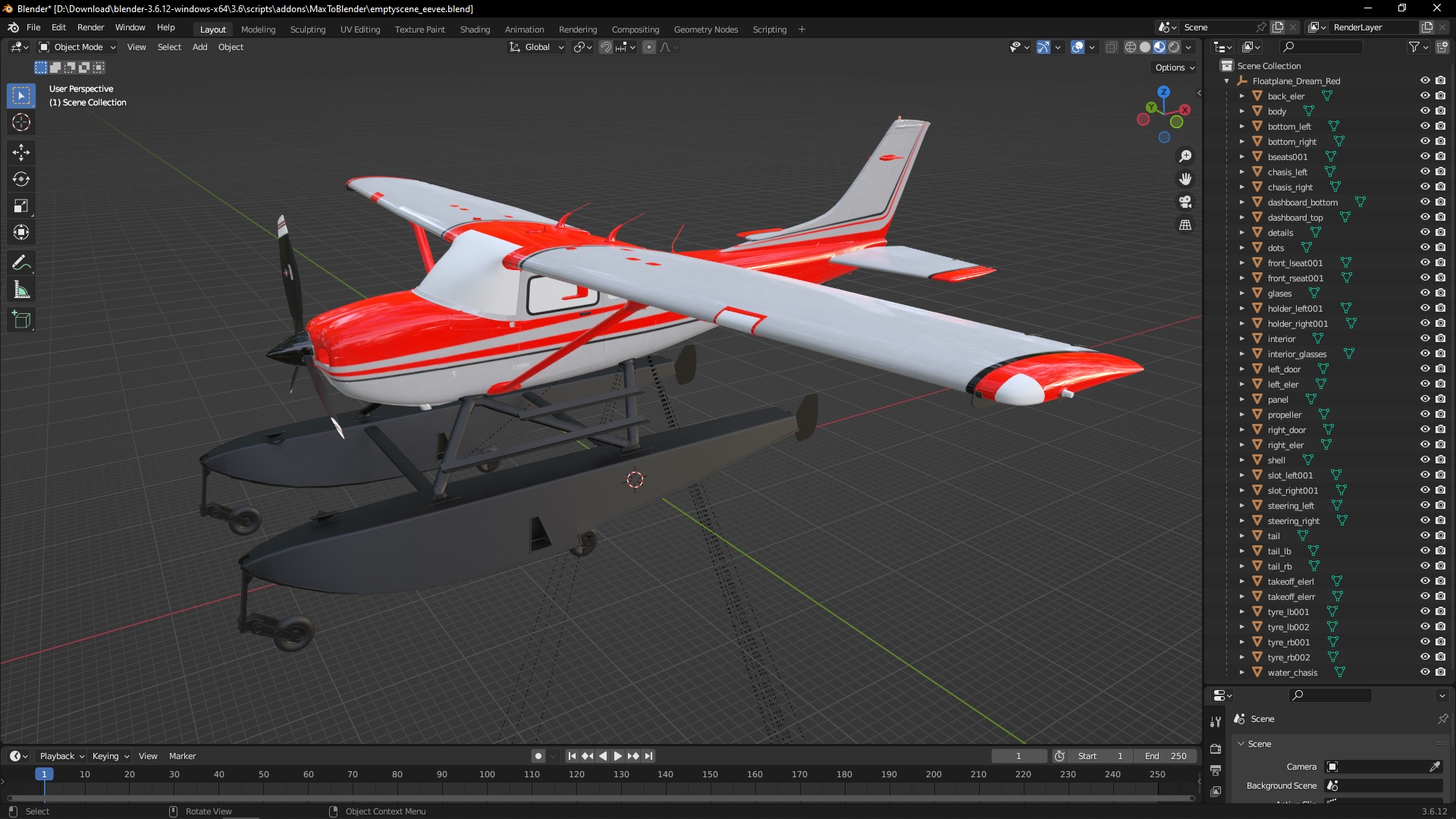Open the Keying dropdown in timeline
Screen dimensions: 1456x819
point(111,756)
